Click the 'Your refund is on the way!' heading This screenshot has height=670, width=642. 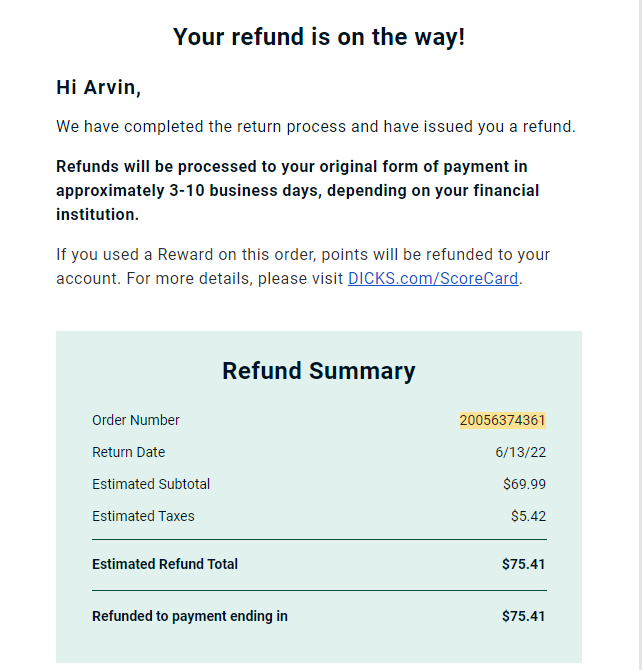tap(319, 37)
